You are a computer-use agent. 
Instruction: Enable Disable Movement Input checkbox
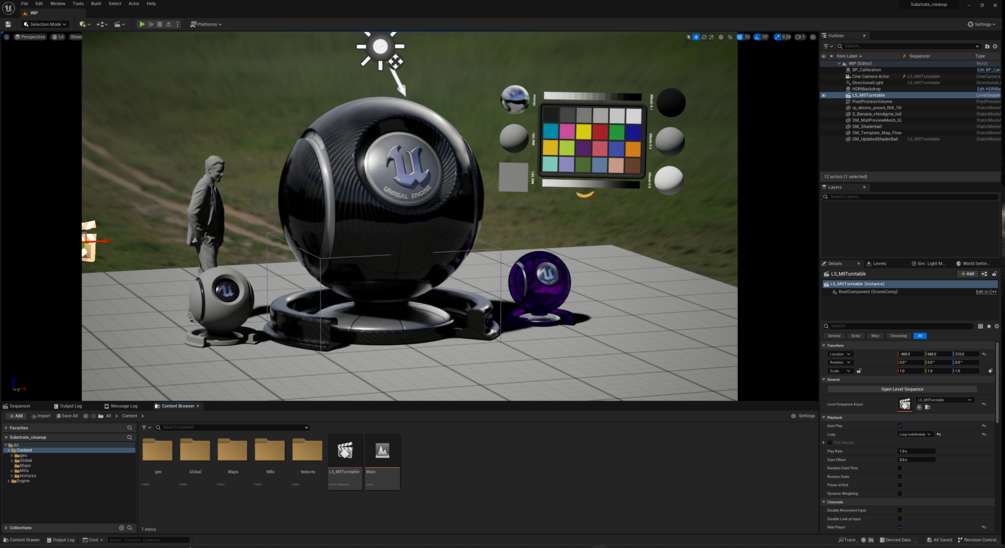[x=900, y=510]
